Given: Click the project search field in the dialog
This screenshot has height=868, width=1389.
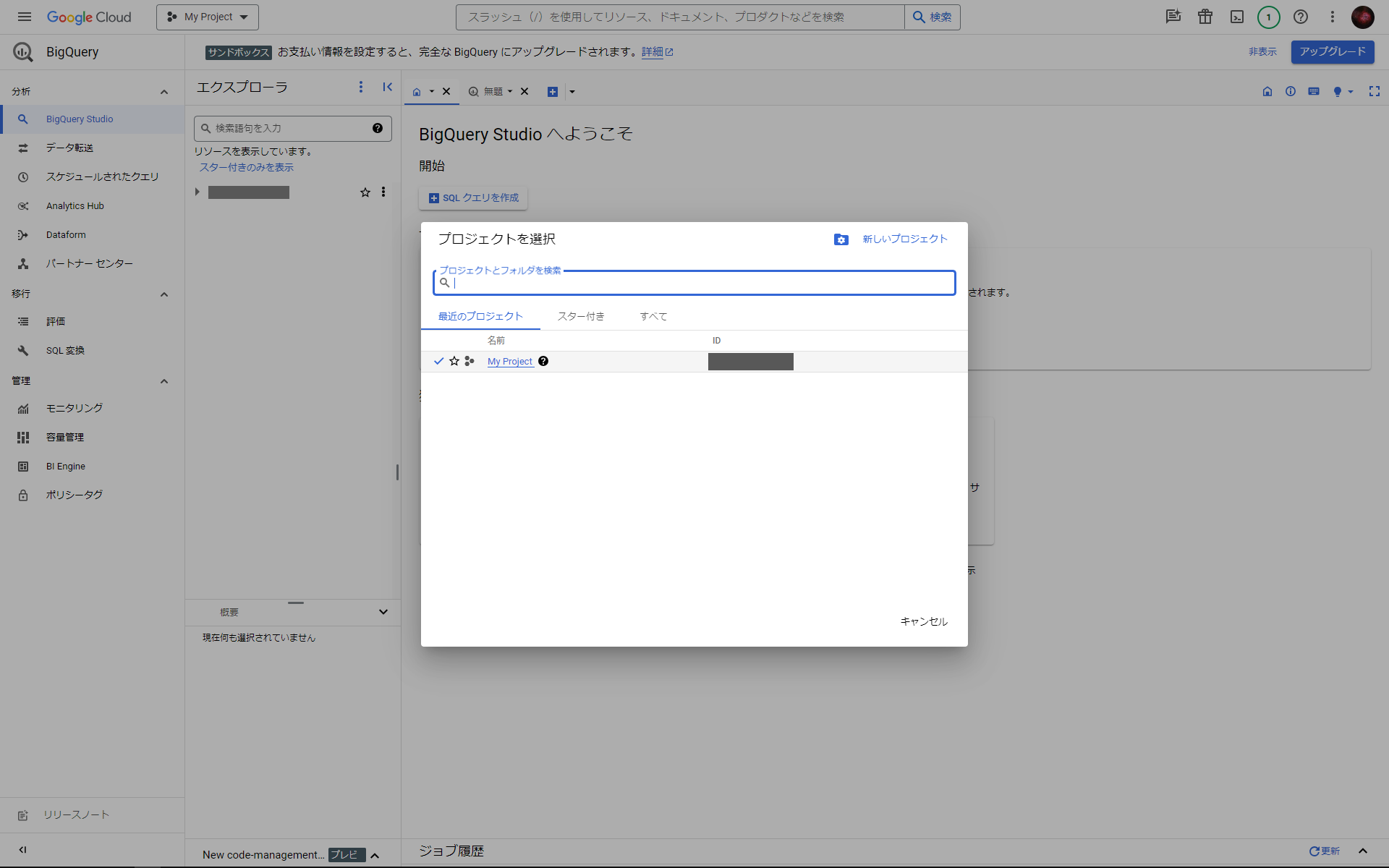Looking at the screenshot, I should click(x=693, y=283).
